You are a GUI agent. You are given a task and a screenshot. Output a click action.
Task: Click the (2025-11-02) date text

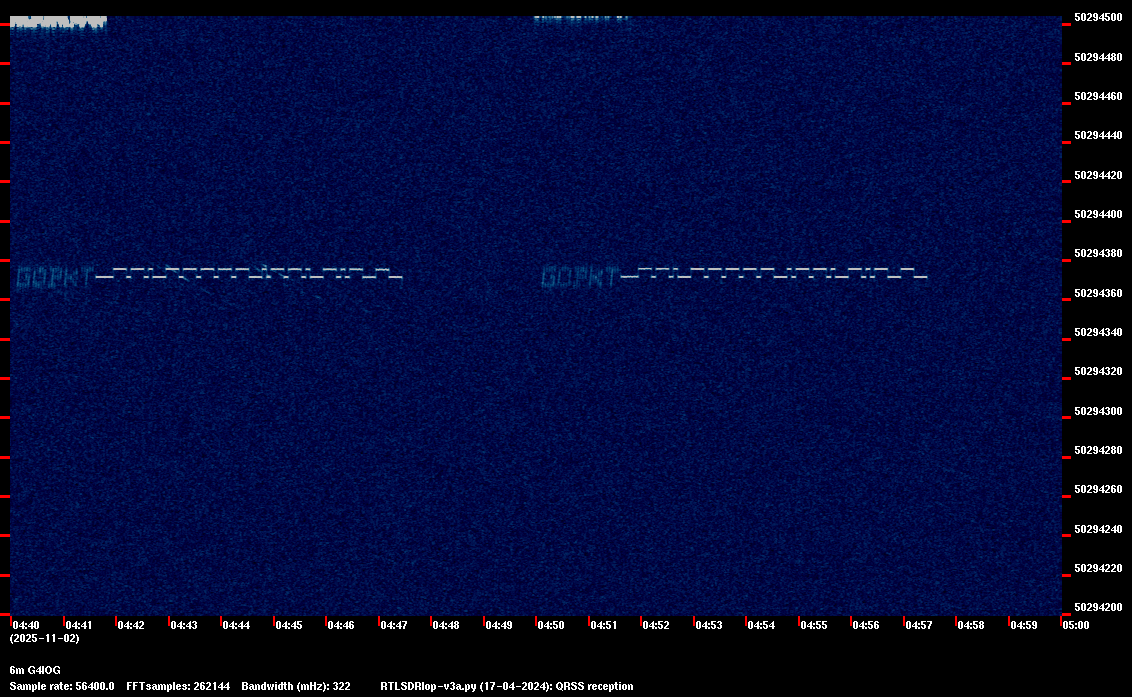(44, 638)
